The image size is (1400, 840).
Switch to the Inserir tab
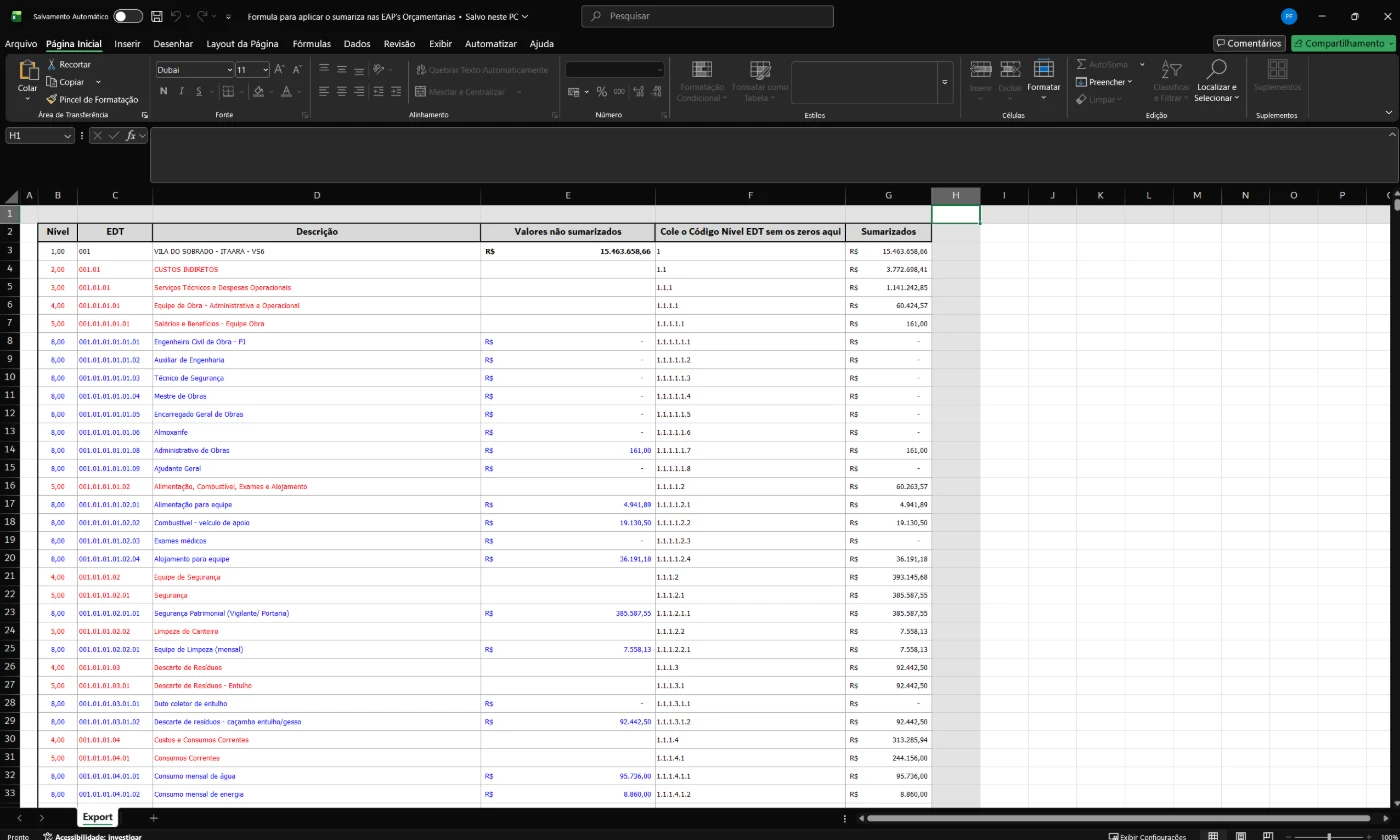[x=127, y=44]
